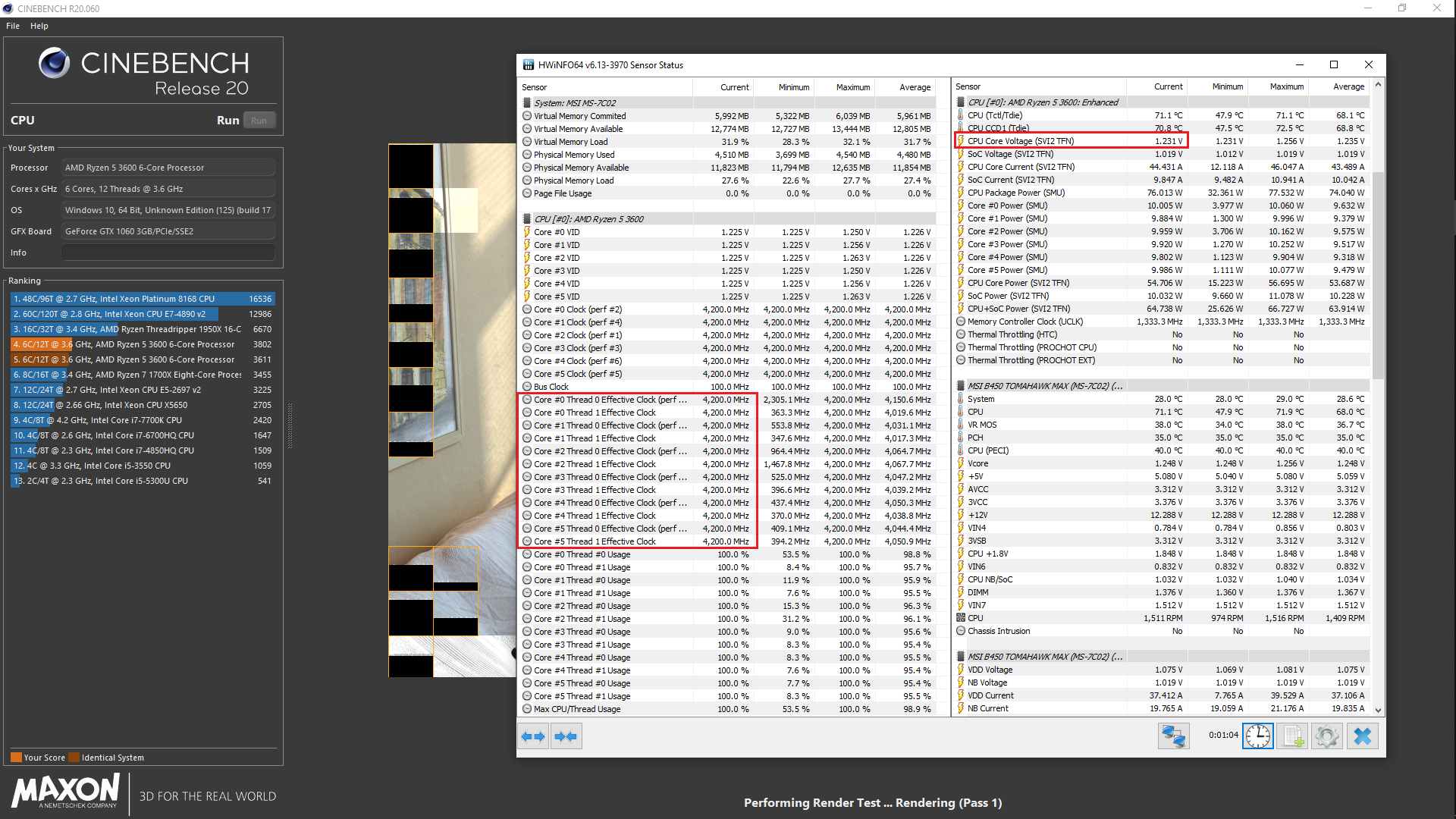Viewport: 1456px width, 819px height.
Task: Open the remote network monitors icon
Action: [1174, 736]
